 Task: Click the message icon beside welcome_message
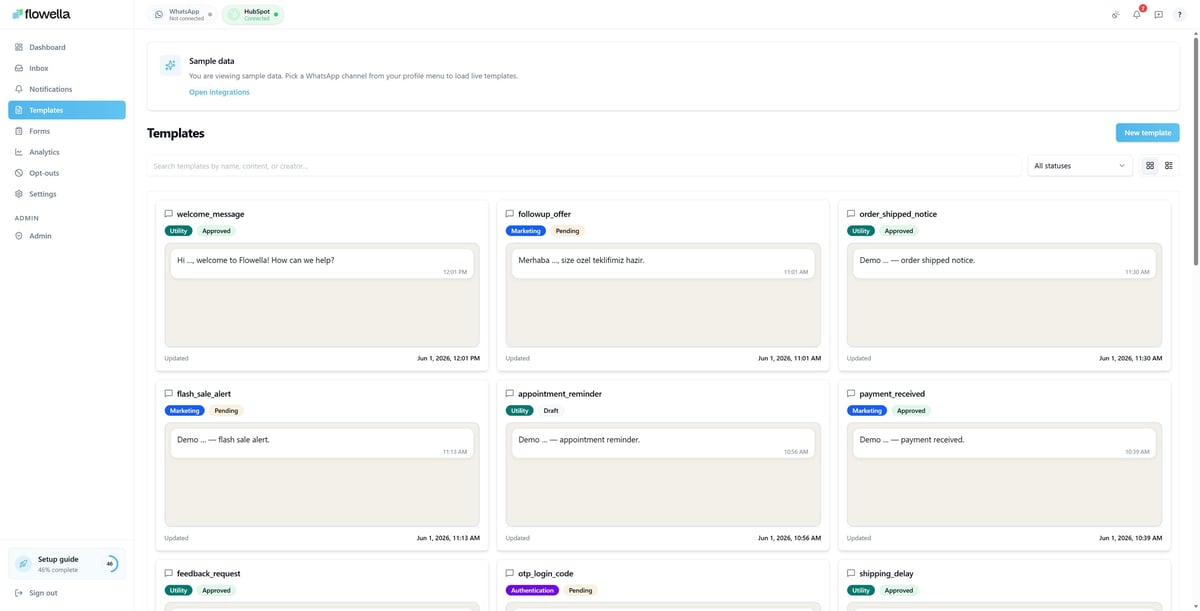tap(168, 214)
